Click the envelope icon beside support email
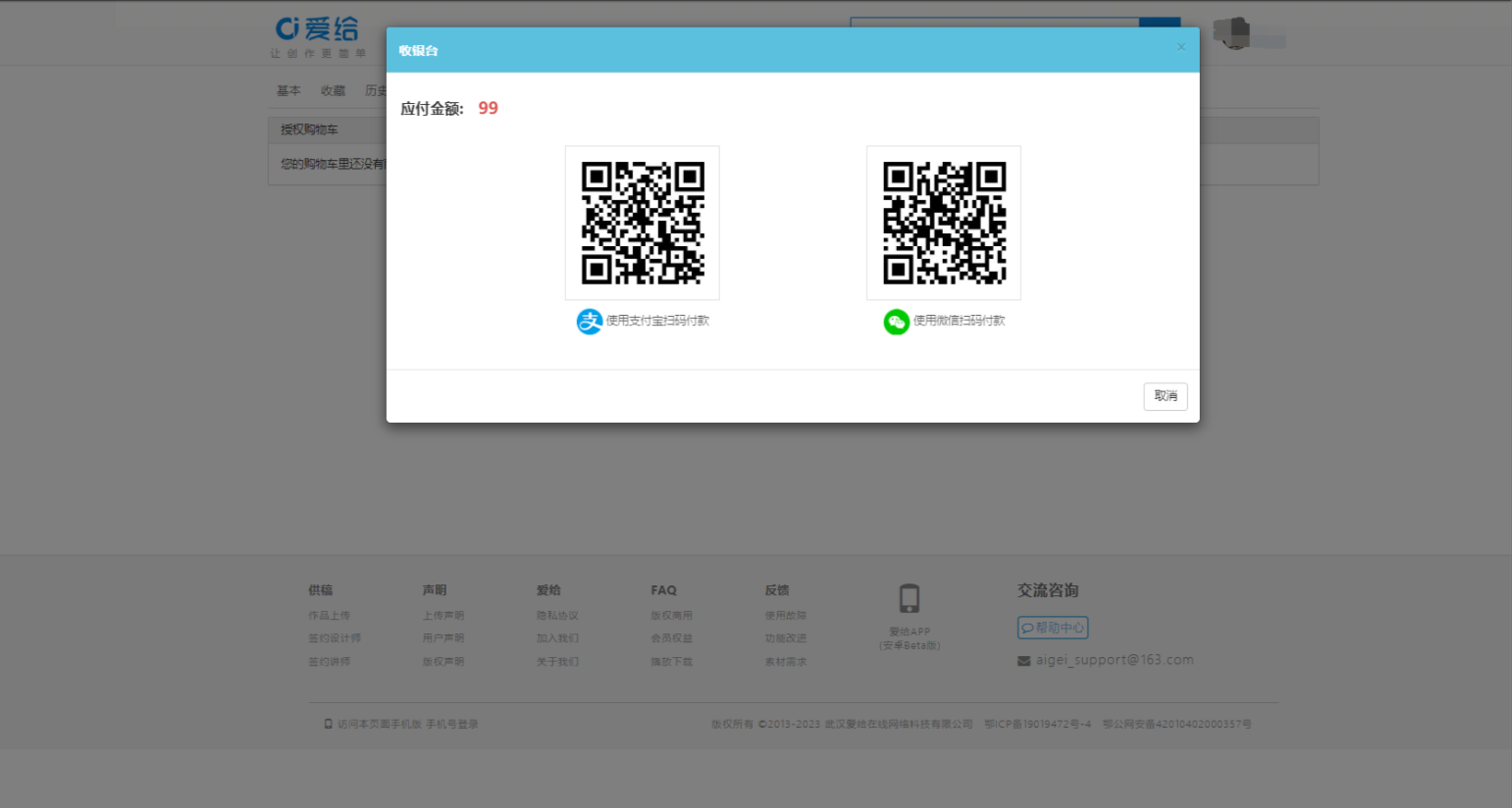The image size is (1512, 808). [1024, 661]
